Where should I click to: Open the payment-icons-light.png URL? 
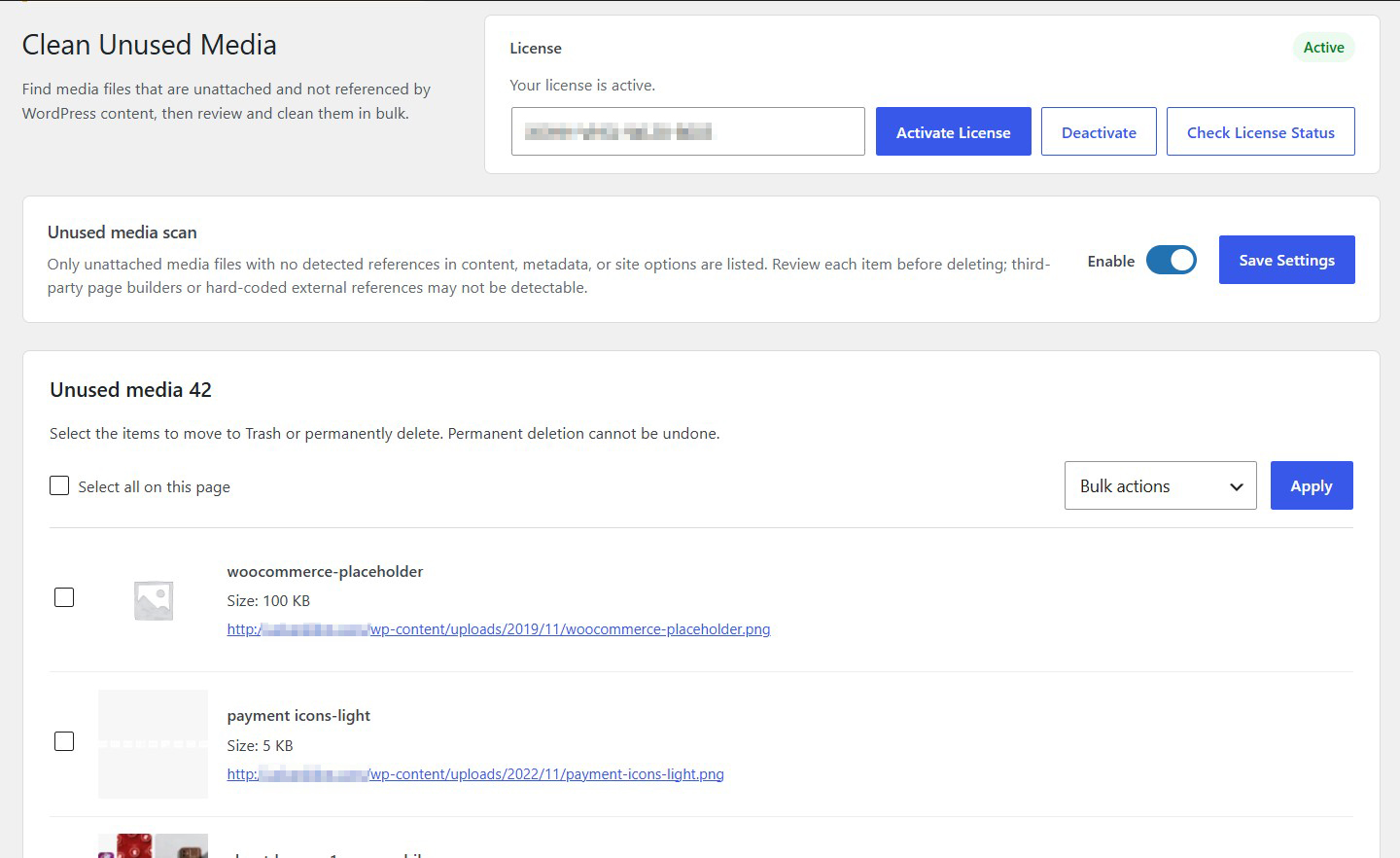[475, 774]
